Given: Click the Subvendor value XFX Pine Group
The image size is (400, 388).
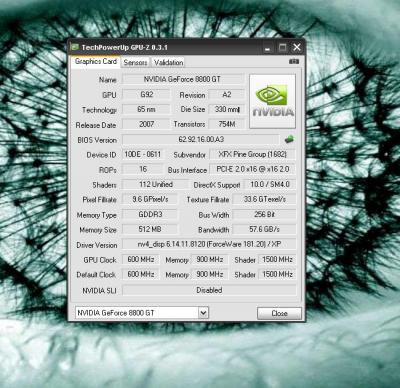Looking at the screenshot, I should click(x=252, y=154).
